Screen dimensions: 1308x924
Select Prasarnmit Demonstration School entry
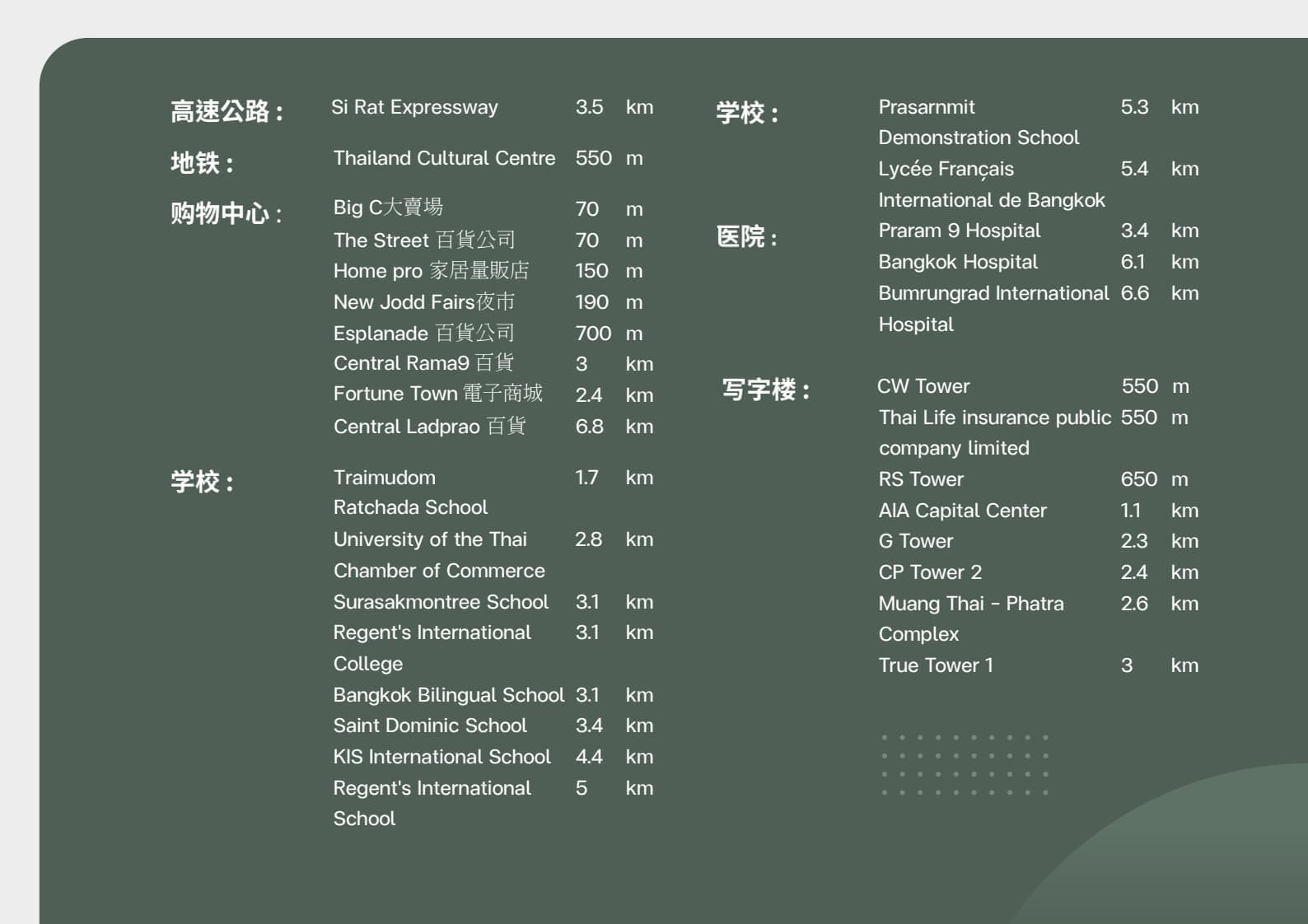[x=979, y=122]
